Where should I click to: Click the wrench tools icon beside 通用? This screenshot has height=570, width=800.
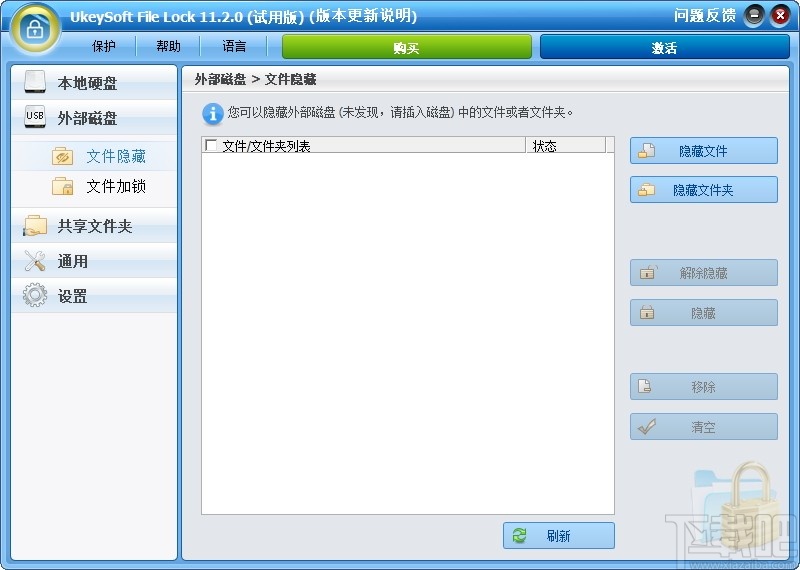click(35, 261)
